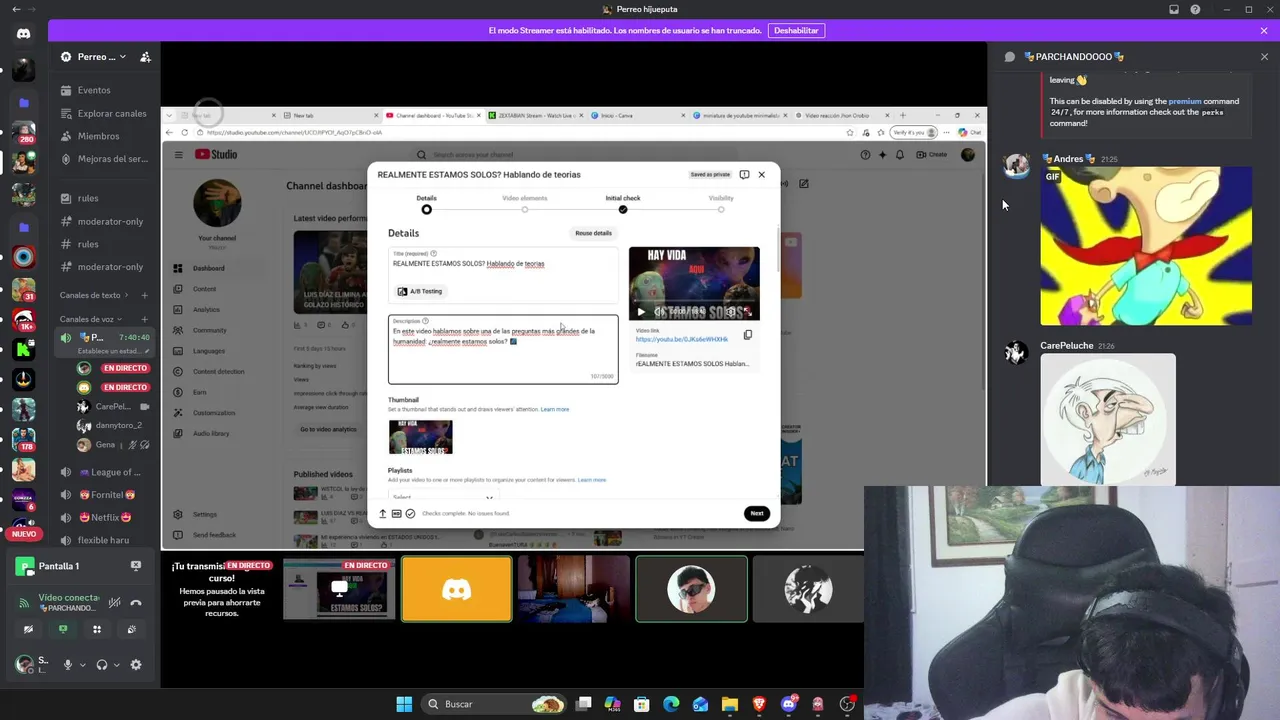Toggle camera in the voice panel
Image resolution: width=1280 pixels, height=720 pixels.
tap(29, 629)
